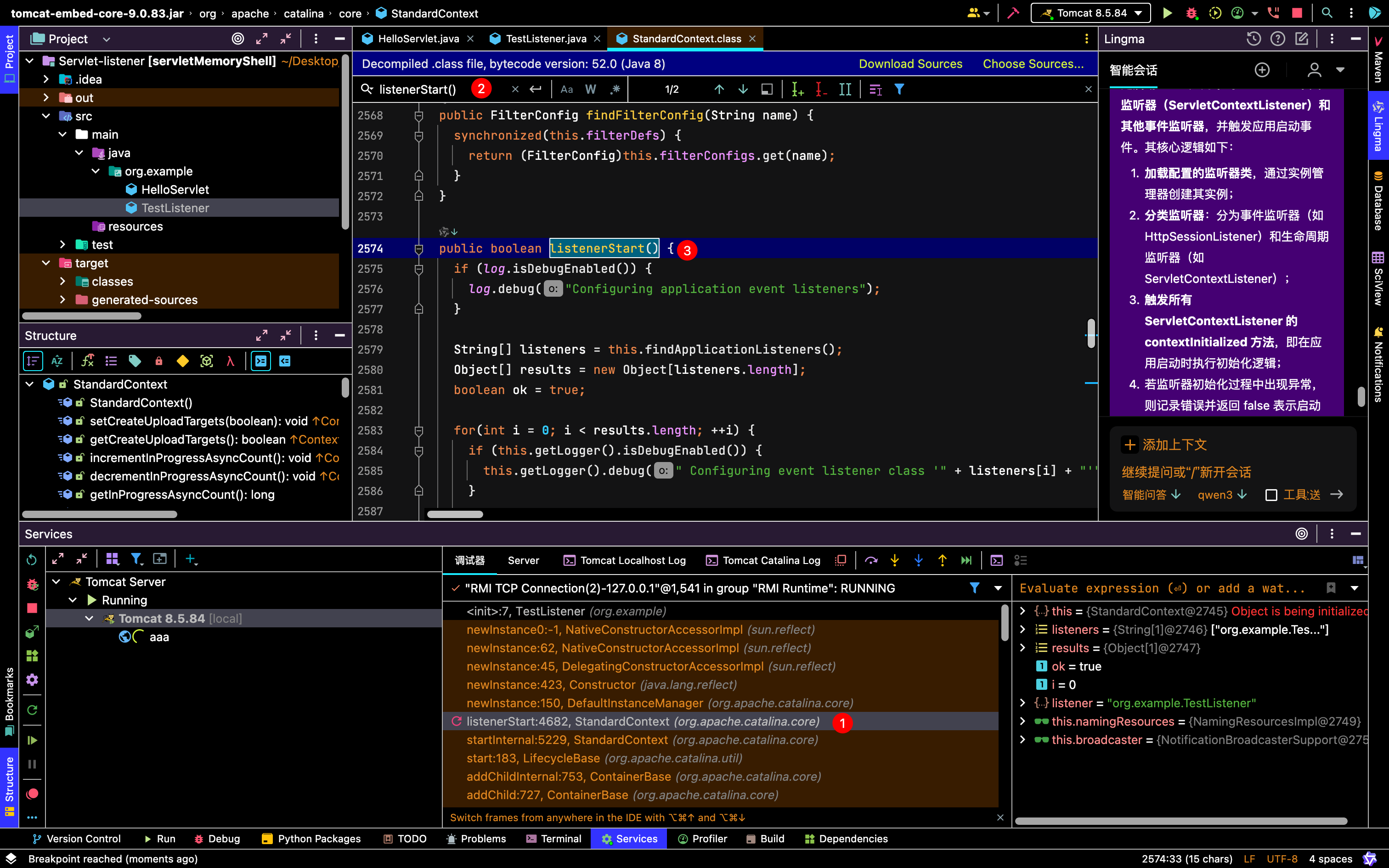
Task: Open Database side panel
Action: [1378, 201]
